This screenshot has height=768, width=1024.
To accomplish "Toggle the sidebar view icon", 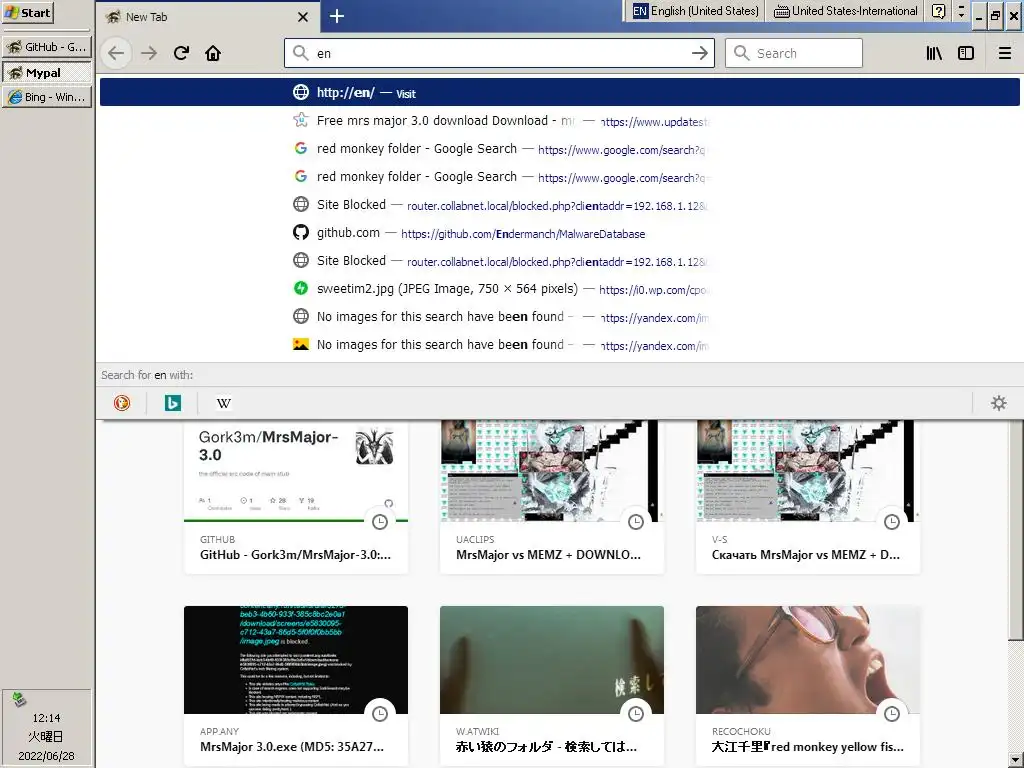I will 966,53.
